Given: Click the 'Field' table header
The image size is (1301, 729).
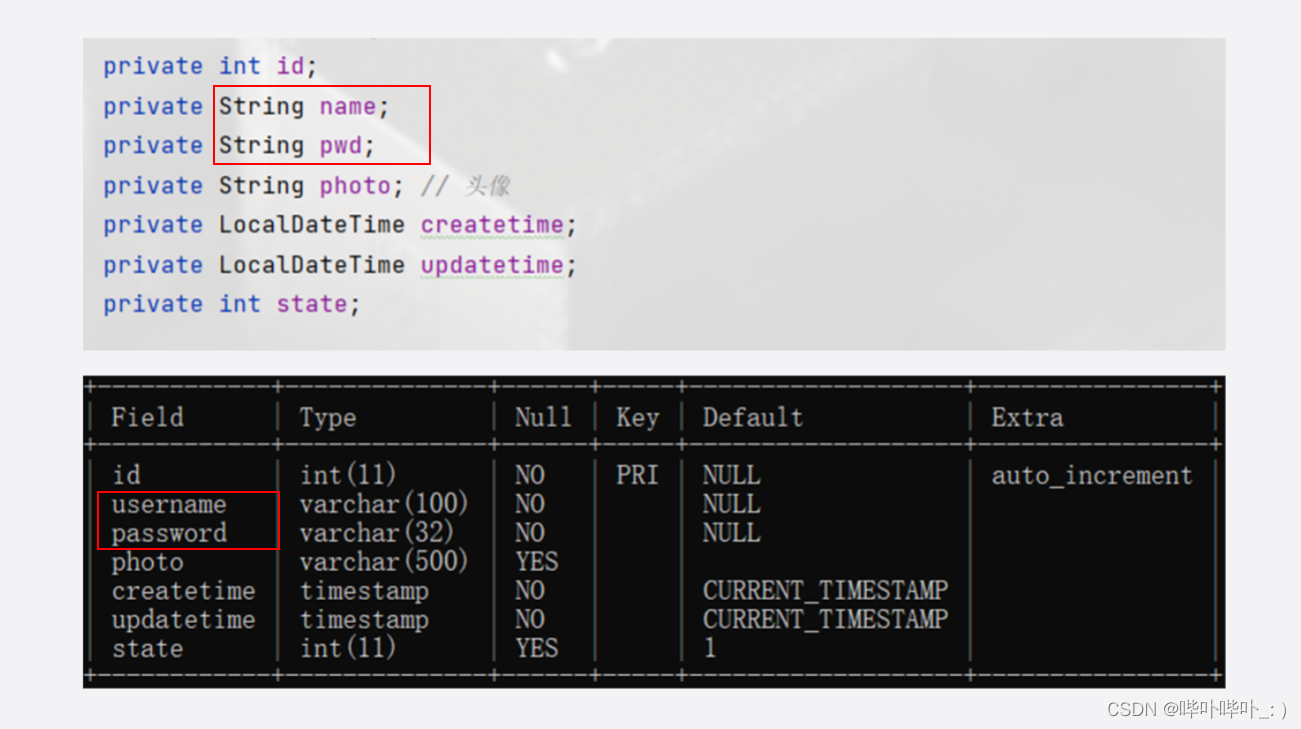Looking at the screenshot, I should (x=147, y=417).
